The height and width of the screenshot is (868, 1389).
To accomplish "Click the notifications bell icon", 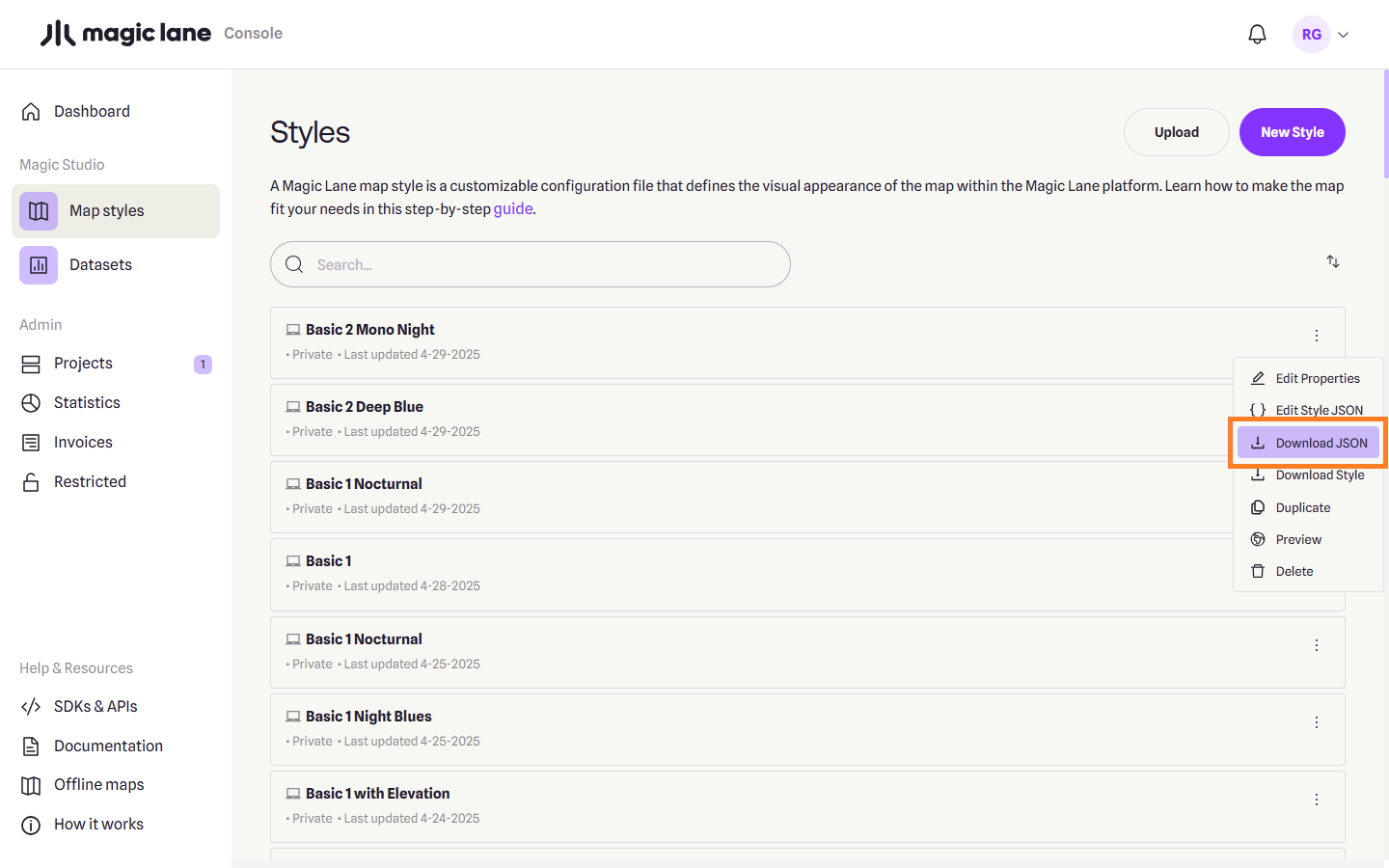I will pos(1257,35).
